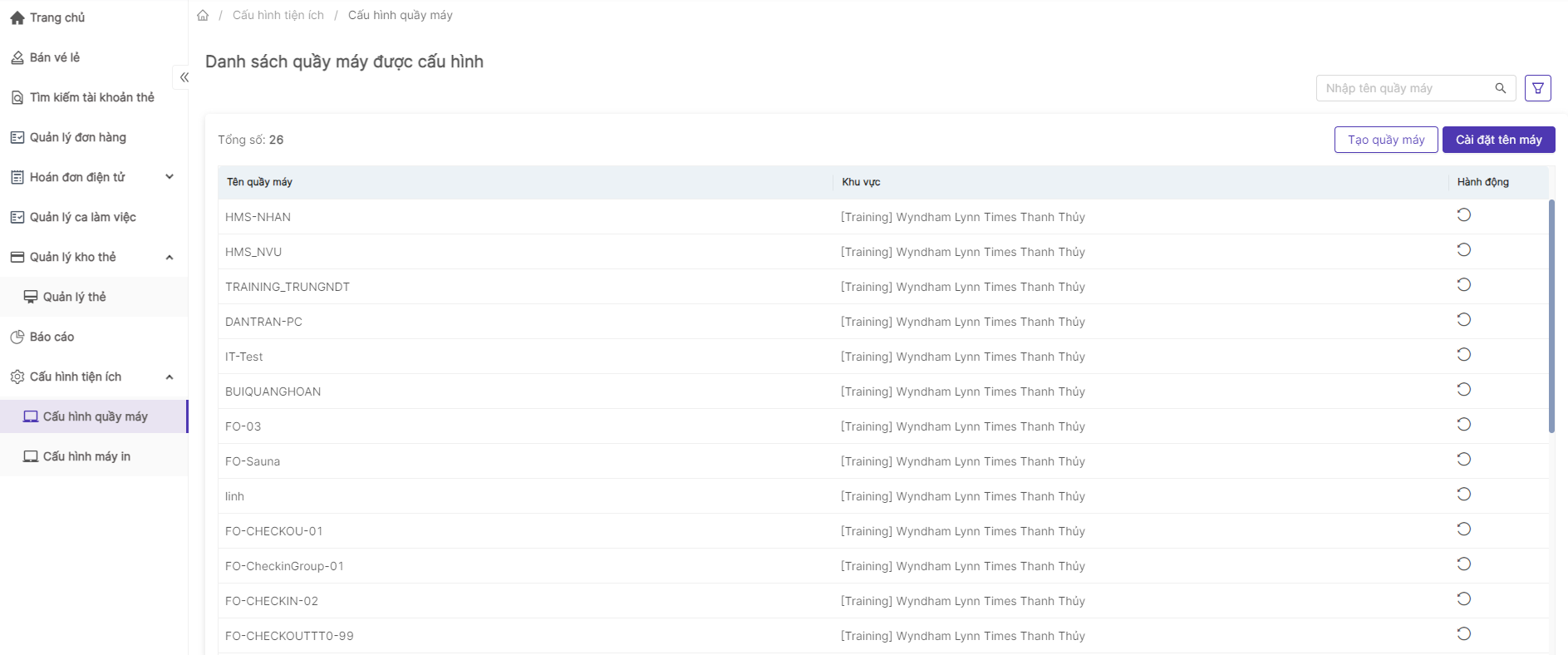This screenshot has height=655, width=1568.
Task: Click refresh icon in FO-03 row
Action: point(1464,425)
